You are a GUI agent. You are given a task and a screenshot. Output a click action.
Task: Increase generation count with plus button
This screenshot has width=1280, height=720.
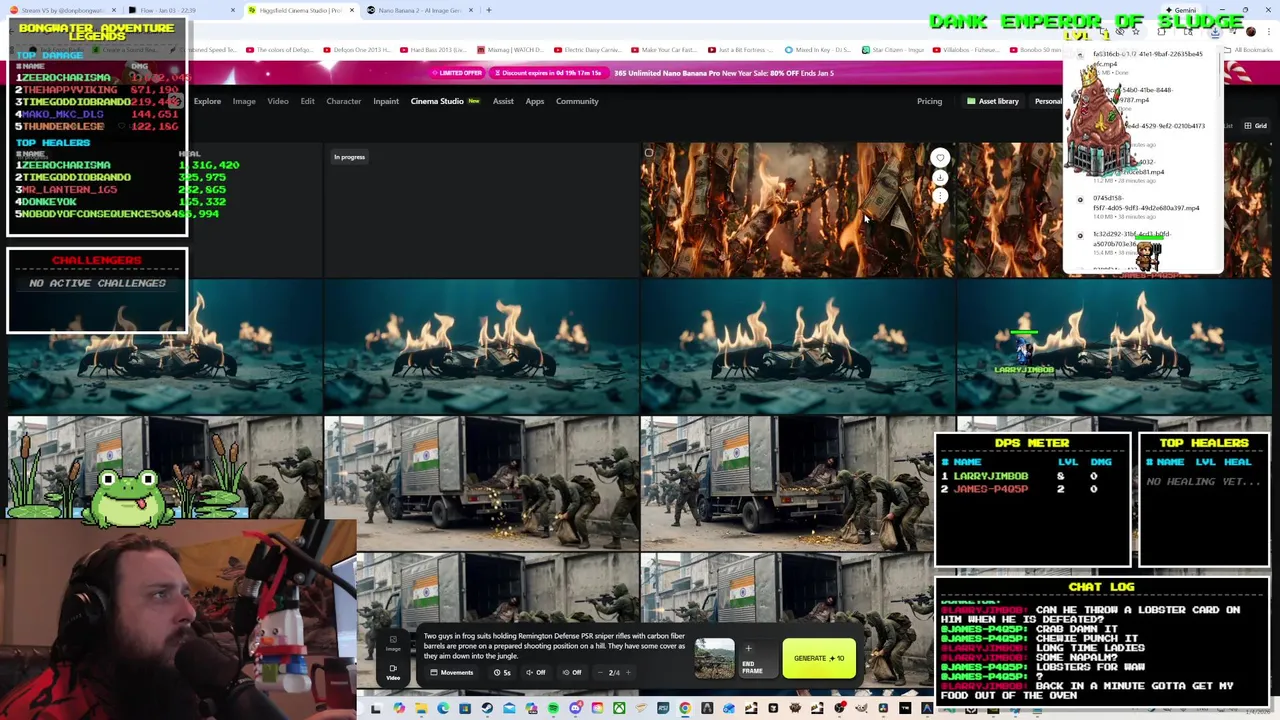(x=628, y=672)
